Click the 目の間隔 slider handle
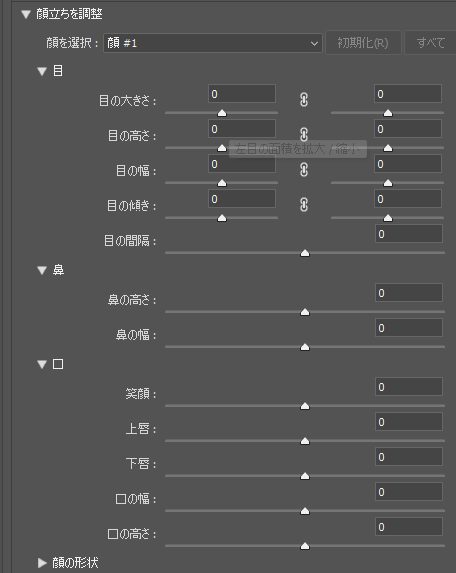 pyautogui.click(x=305, y=253)
